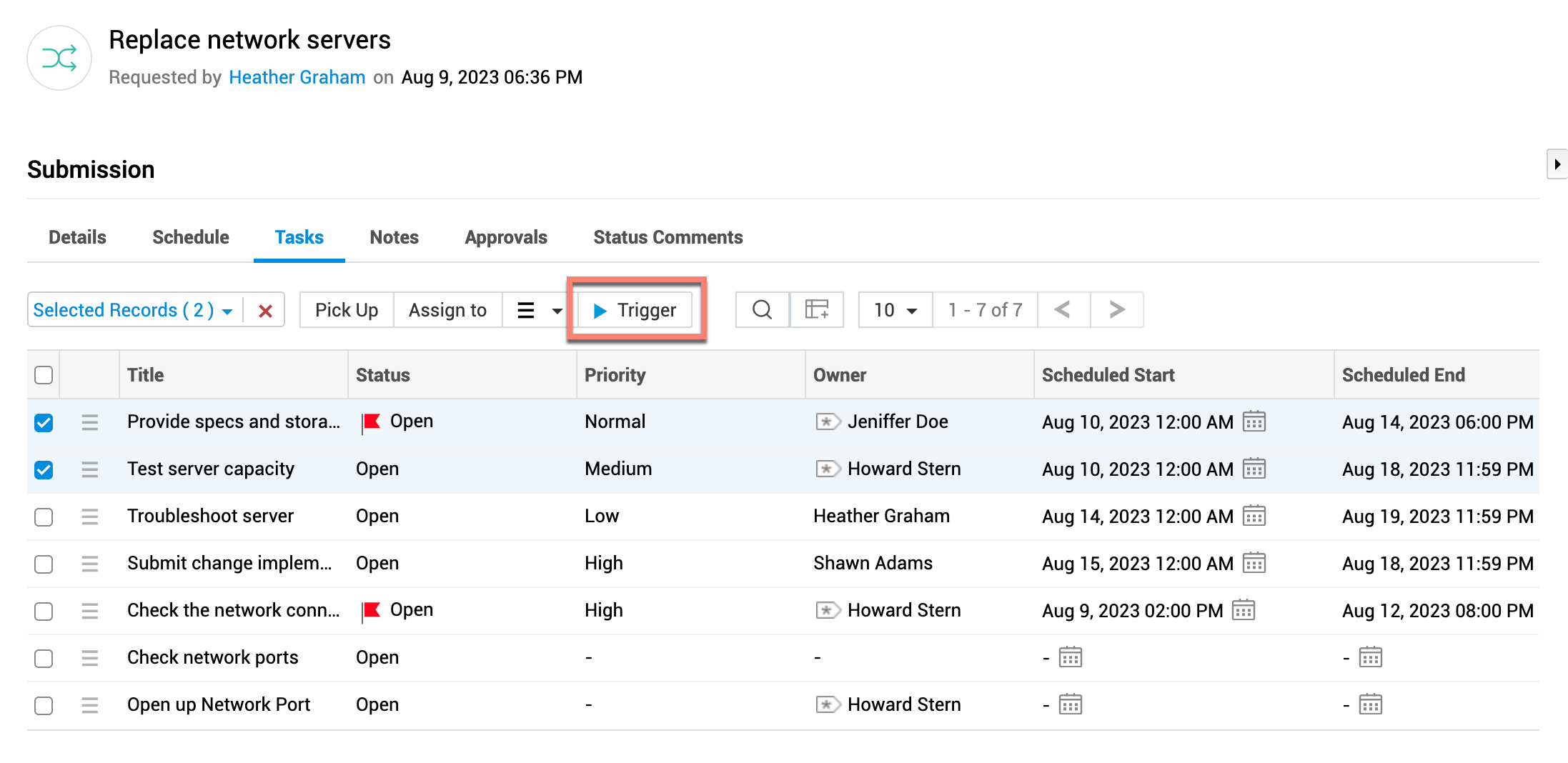The width and height of the screenshot is (1568, 763).
Task: Open the Approvals tab
Action: pyautogui.click(x=506, y=237)
